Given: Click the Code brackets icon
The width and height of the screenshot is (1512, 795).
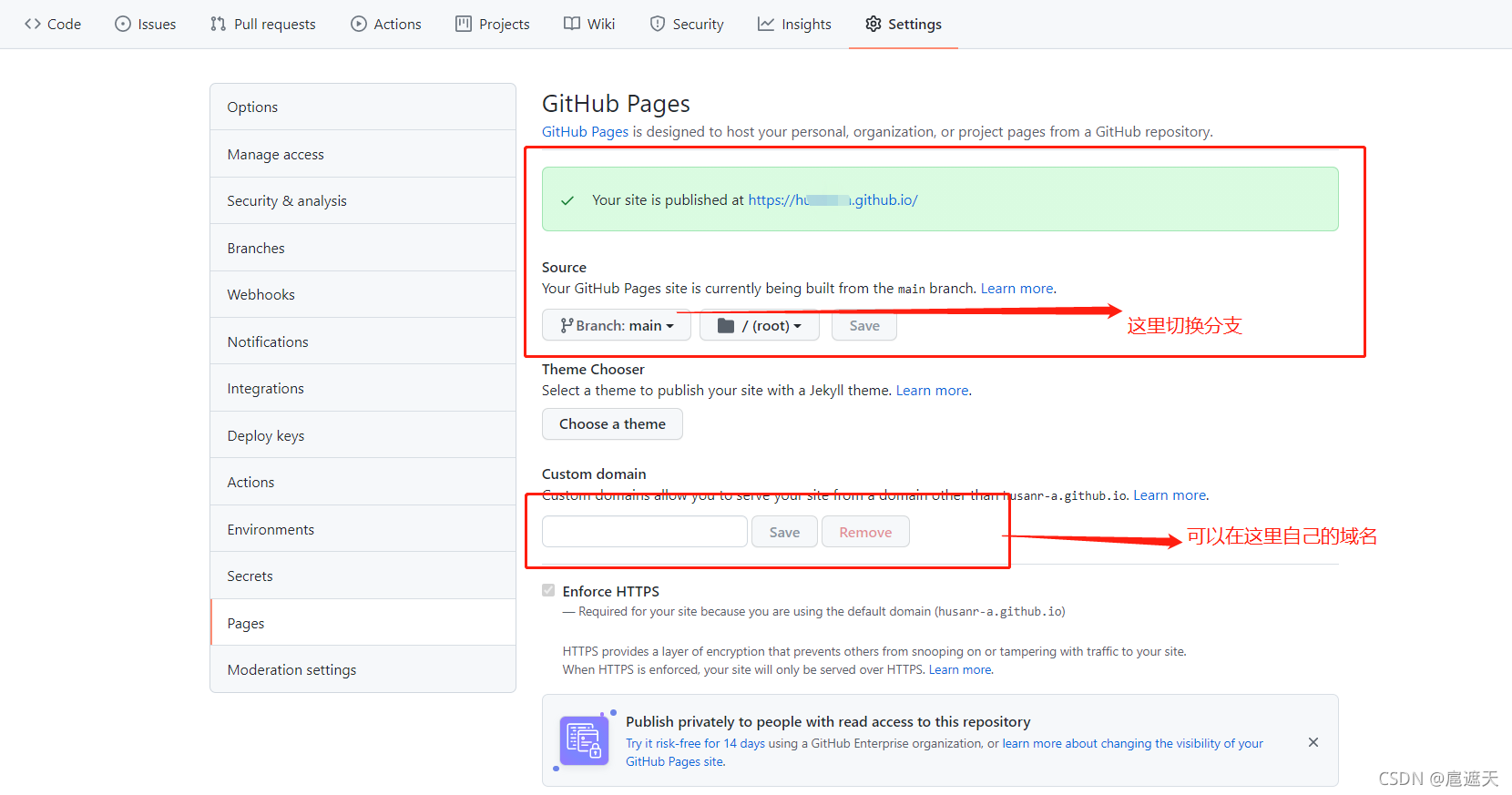Looking at the screenshot, I should [x=33, y=24].
